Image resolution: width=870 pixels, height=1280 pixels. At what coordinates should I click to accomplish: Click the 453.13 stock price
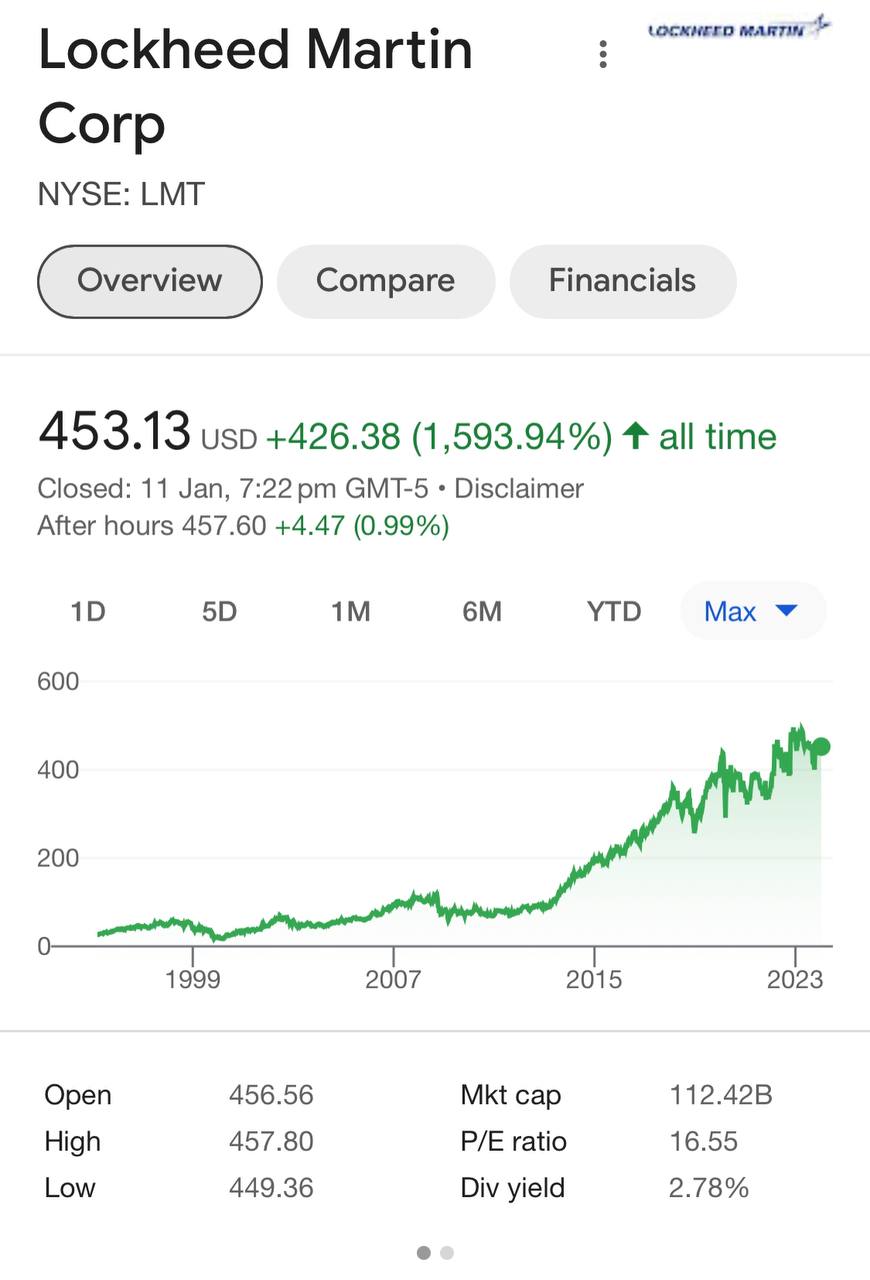click(x=114, y=432)
